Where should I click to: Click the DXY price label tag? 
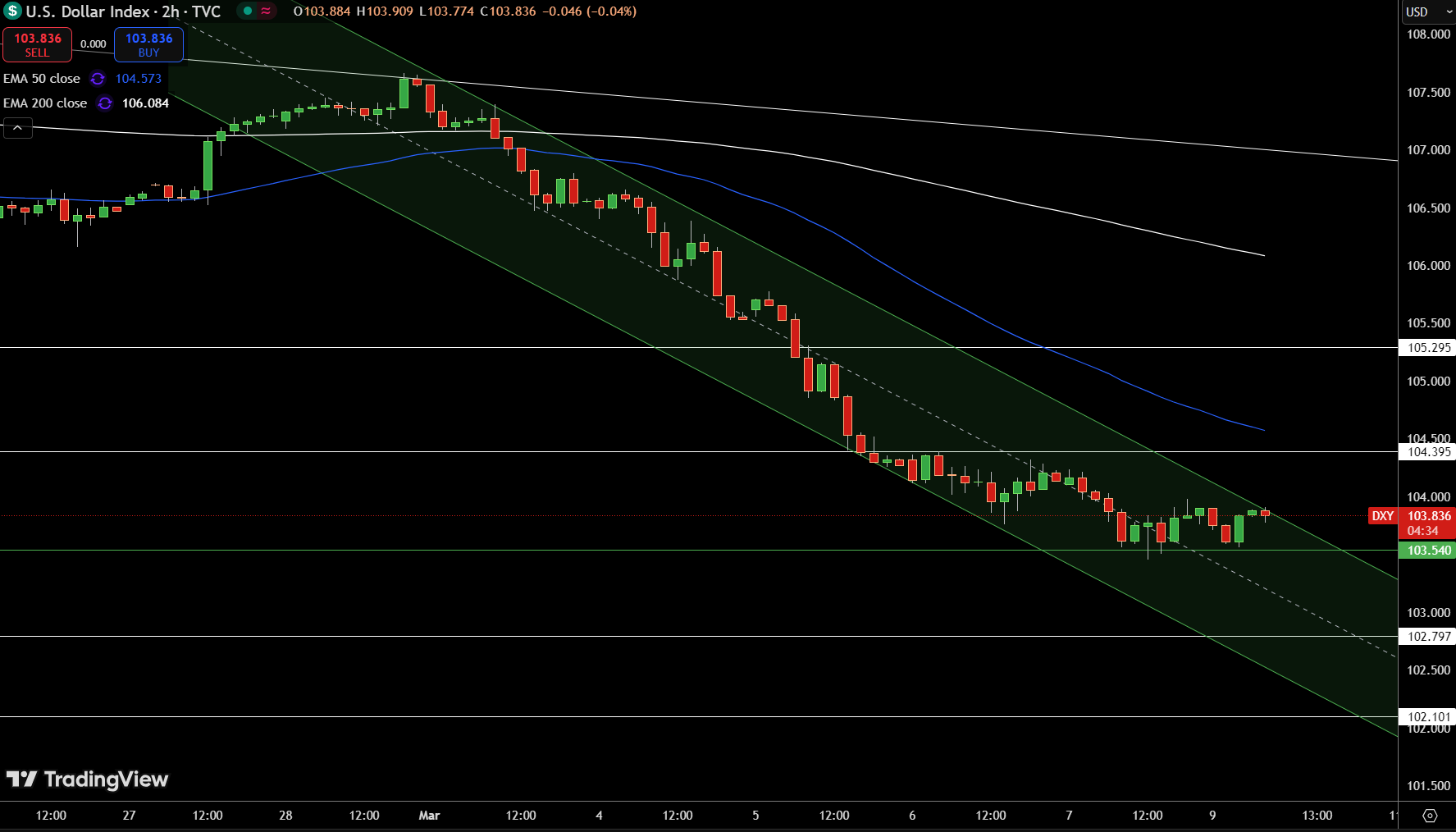pyautogui.click(x=1383, y=516)
